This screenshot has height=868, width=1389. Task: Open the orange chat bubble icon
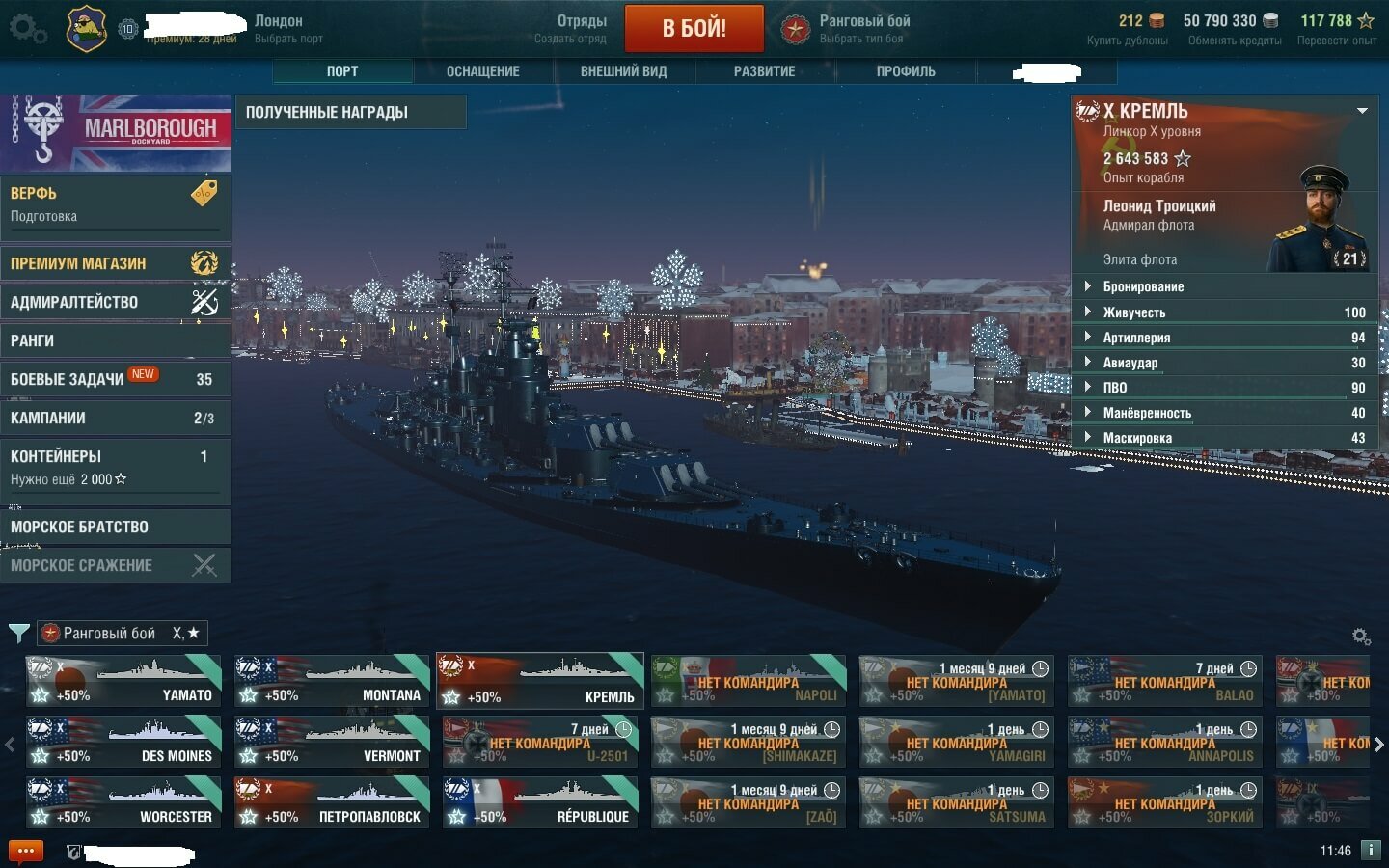point(25,852)
